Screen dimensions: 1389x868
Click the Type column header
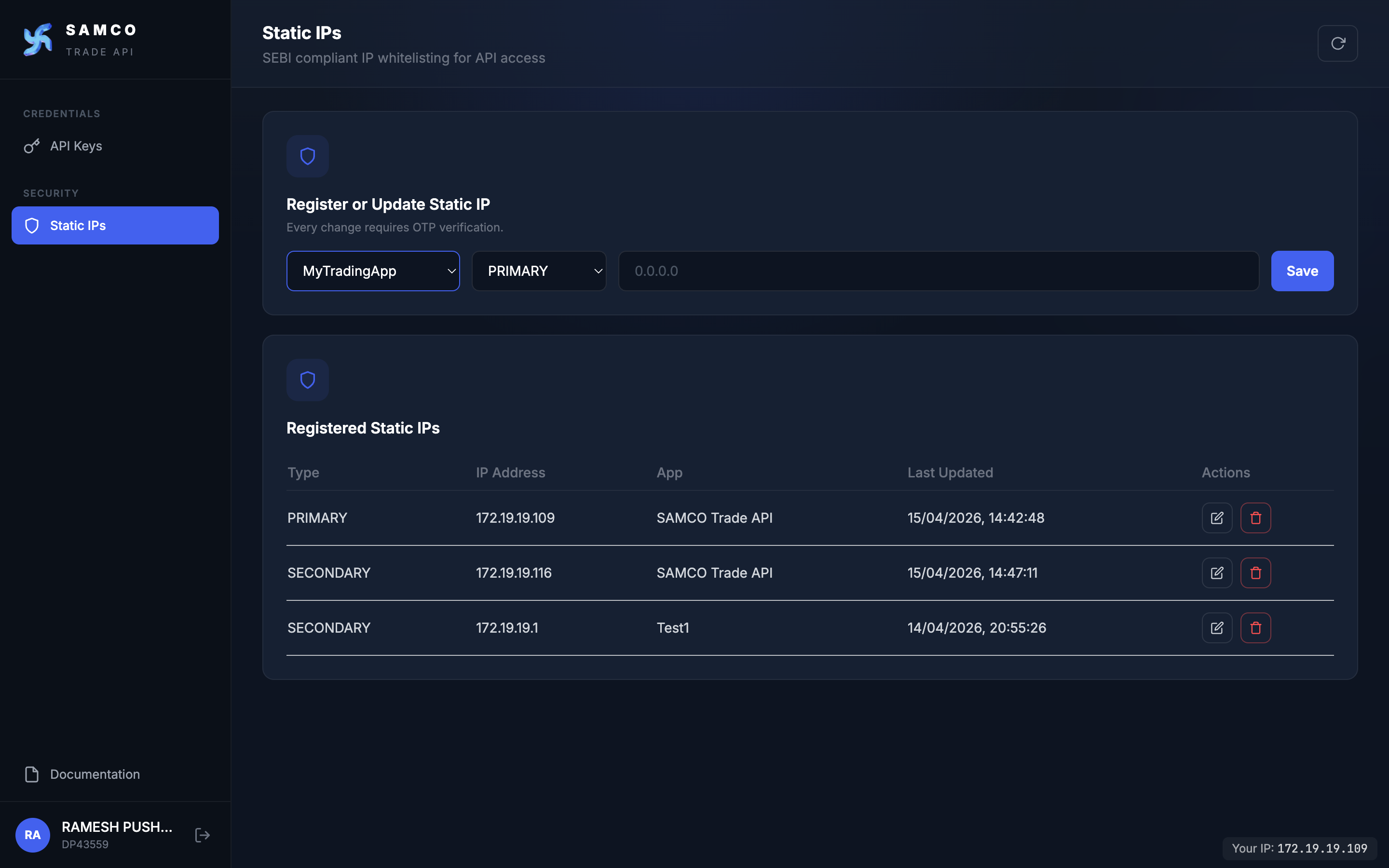point(303,473)
